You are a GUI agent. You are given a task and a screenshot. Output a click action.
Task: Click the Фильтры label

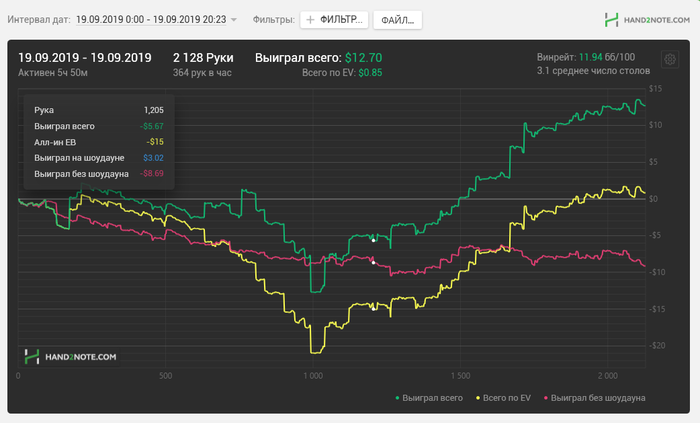coord(274,20)
